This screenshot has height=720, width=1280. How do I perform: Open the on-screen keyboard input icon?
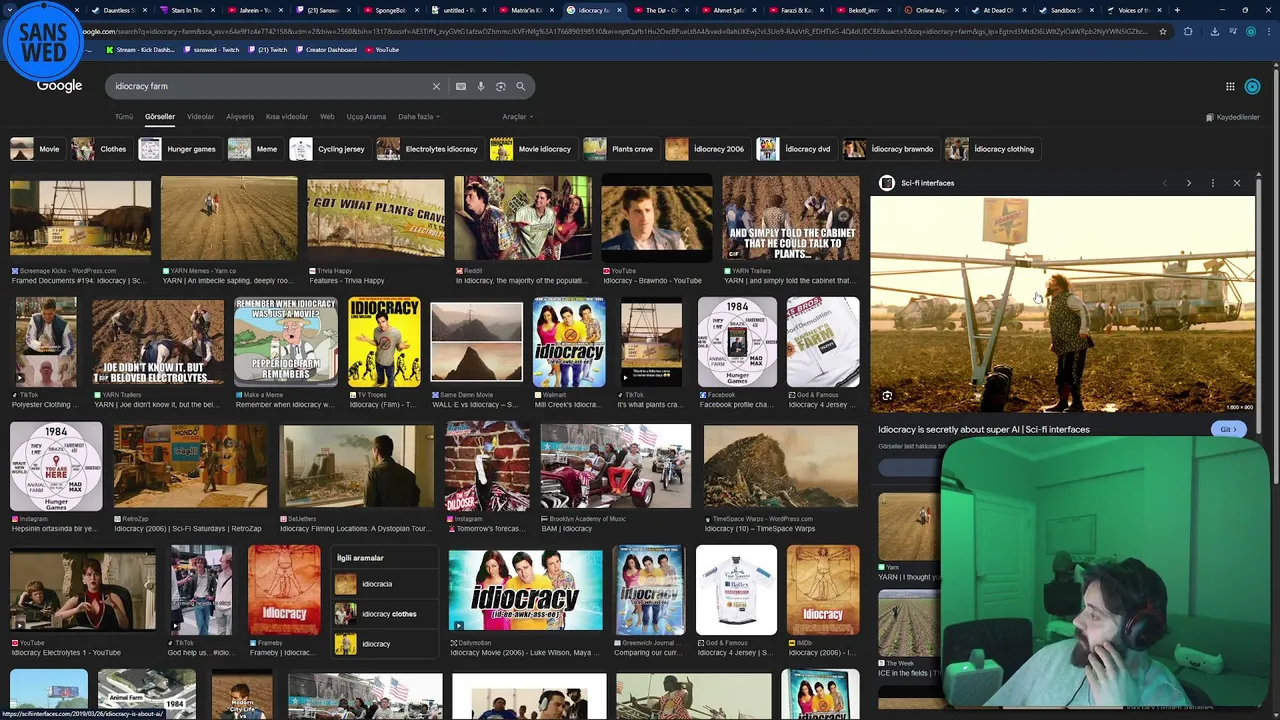(461, 86)
